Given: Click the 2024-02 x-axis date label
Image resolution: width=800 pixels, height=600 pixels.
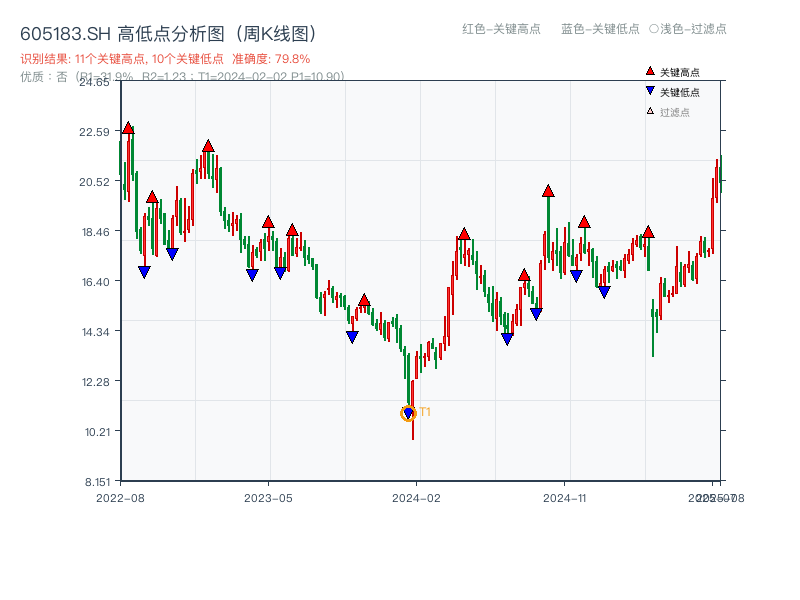Looking at the screenshot, I should (x=416, y=497).
